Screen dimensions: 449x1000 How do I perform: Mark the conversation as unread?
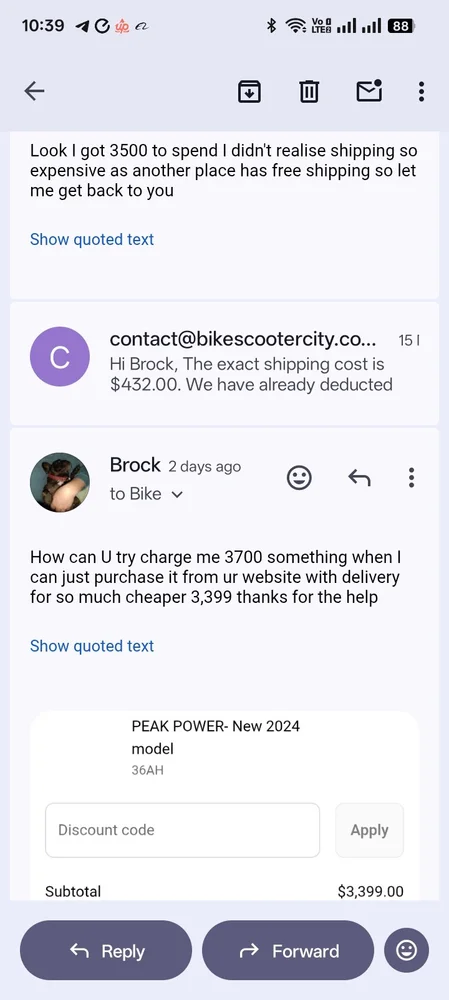pos(369,91)
